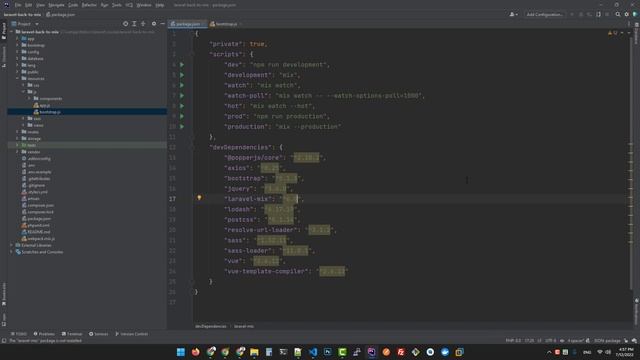Open the Help menu
This screenshot has height=360, width=640.
pyautogui.click(x=160, y=5)
